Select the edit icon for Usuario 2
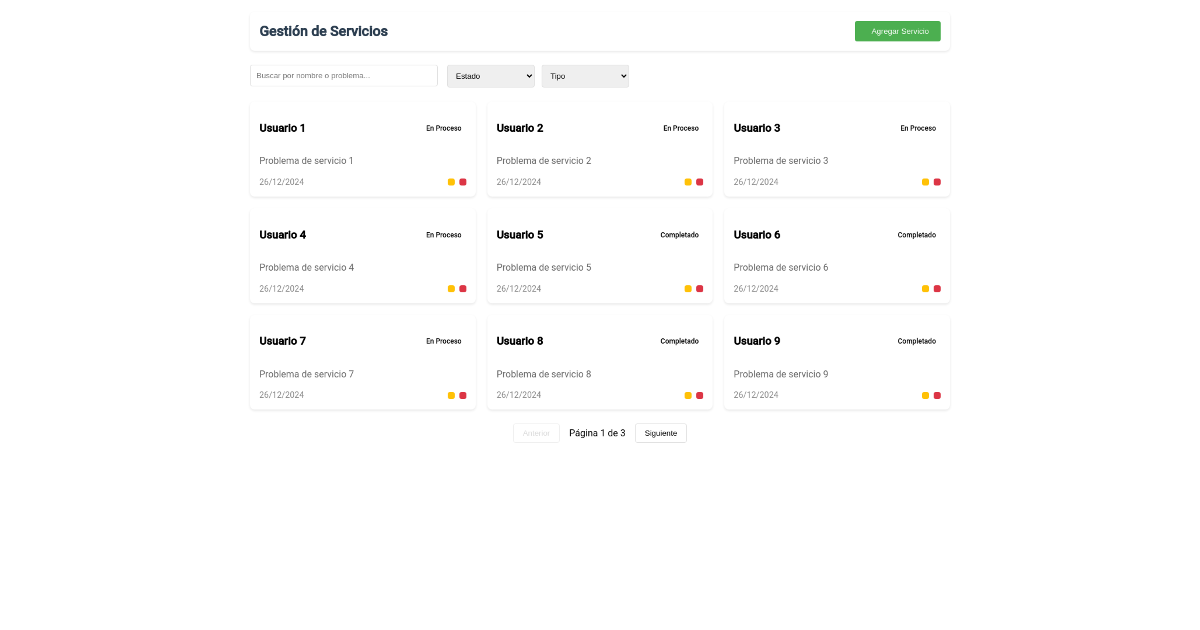Screen dimensions: 1200x630 687,181
